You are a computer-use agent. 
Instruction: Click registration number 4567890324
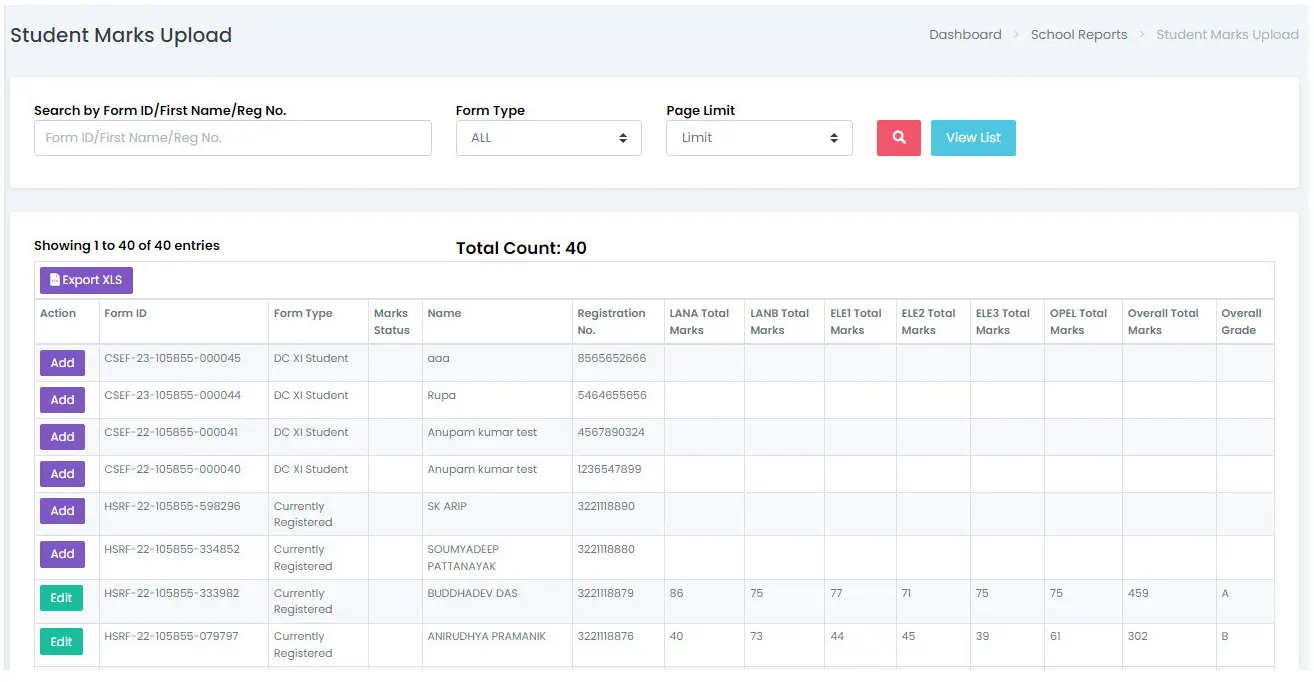click(611, 432)
